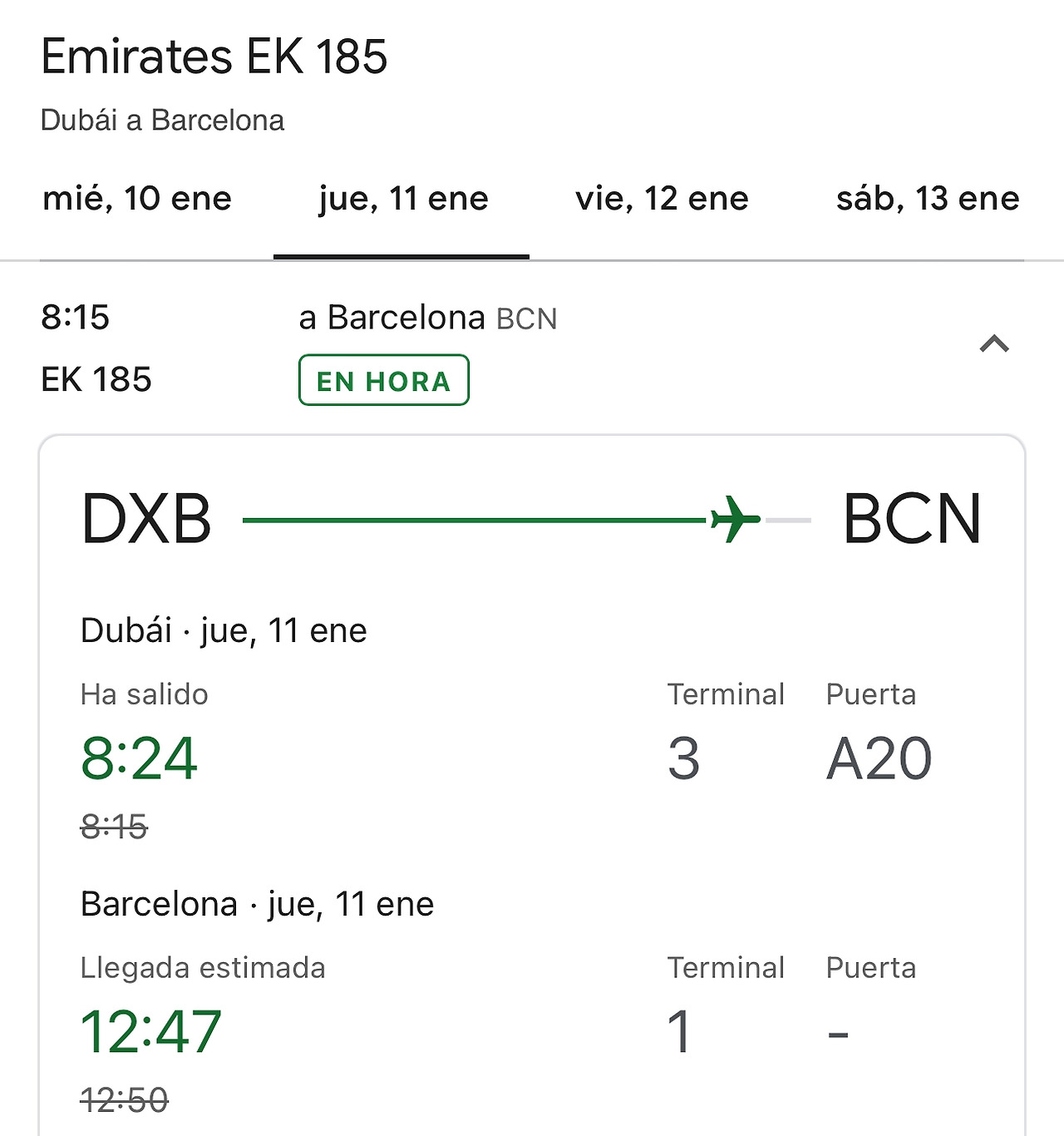Image resolution: width=1064 pixels, height=1136 pixels.
Task: Go to sáb, 13 ene tab
Action: (x=928, y=198)
